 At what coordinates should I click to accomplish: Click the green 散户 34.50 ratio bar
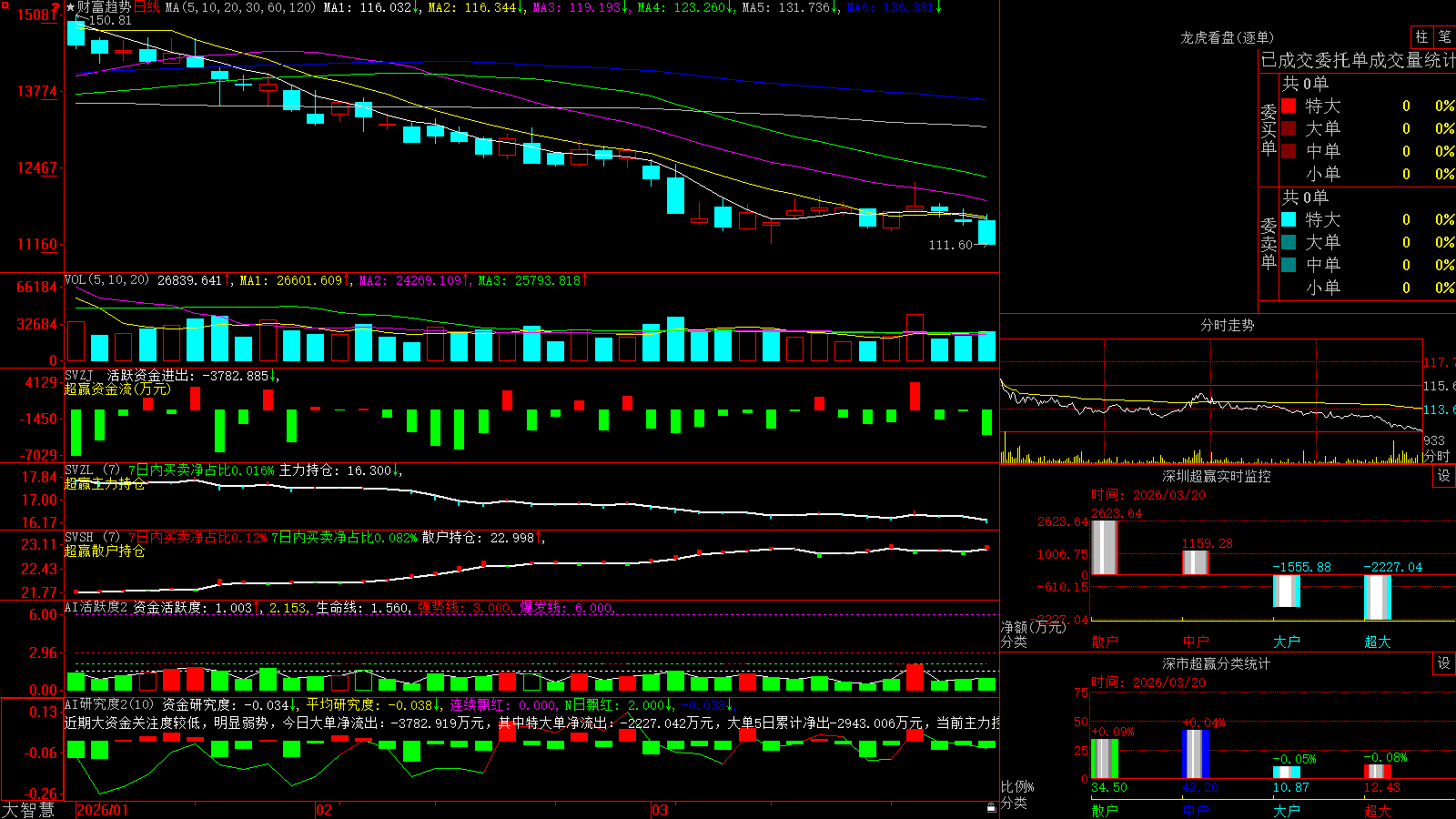click(1105, 758)
